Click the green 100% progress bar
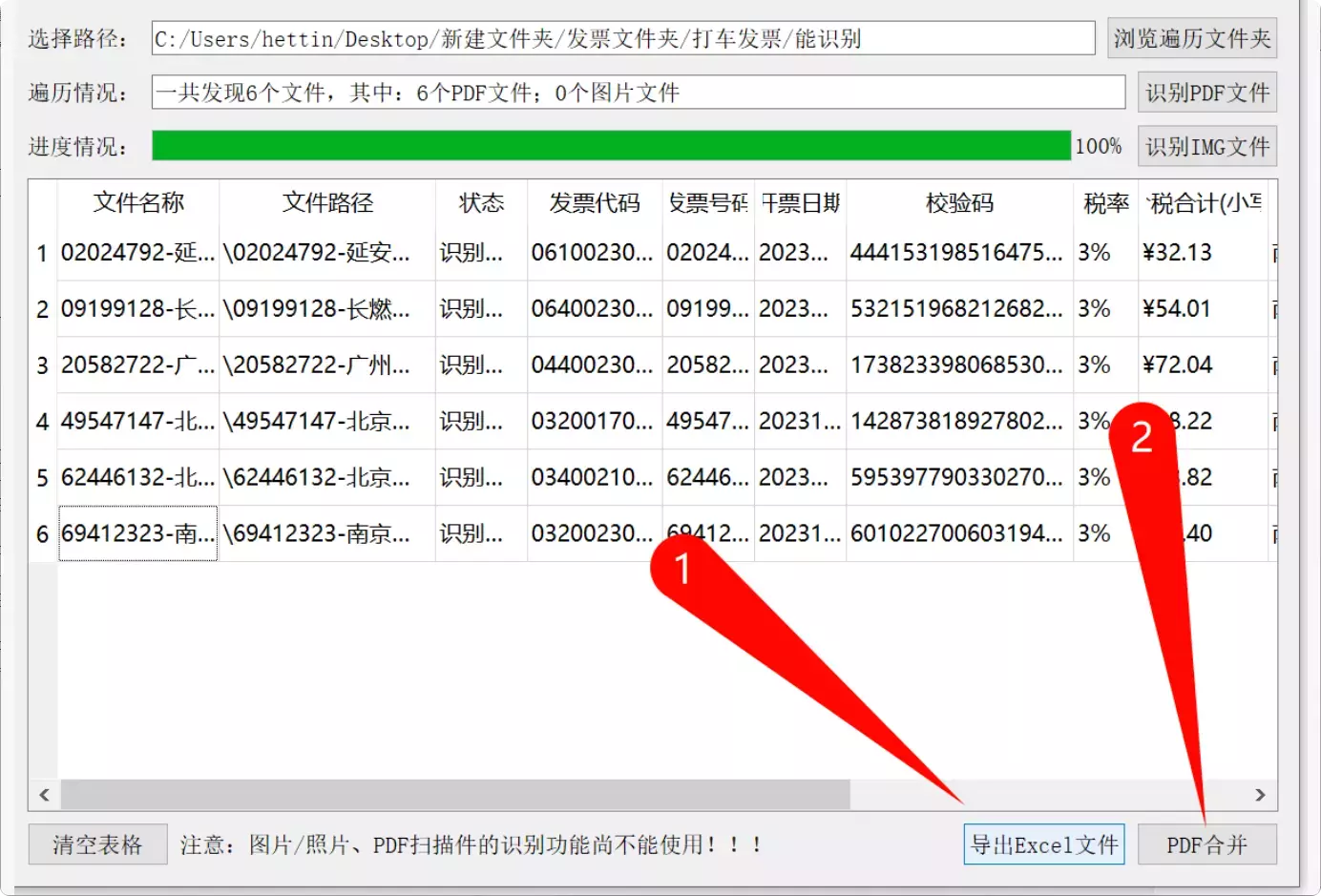Viewport: 1321px width, 896px height. pyautogui.click(x=611, y=146)
